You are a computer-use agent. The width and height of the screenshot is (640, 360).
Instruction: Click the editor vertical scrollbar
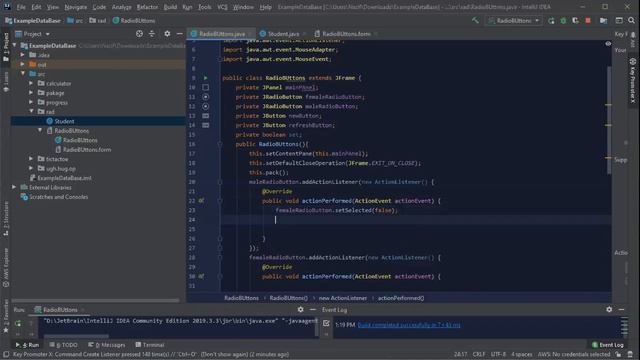tap(610, 120)
